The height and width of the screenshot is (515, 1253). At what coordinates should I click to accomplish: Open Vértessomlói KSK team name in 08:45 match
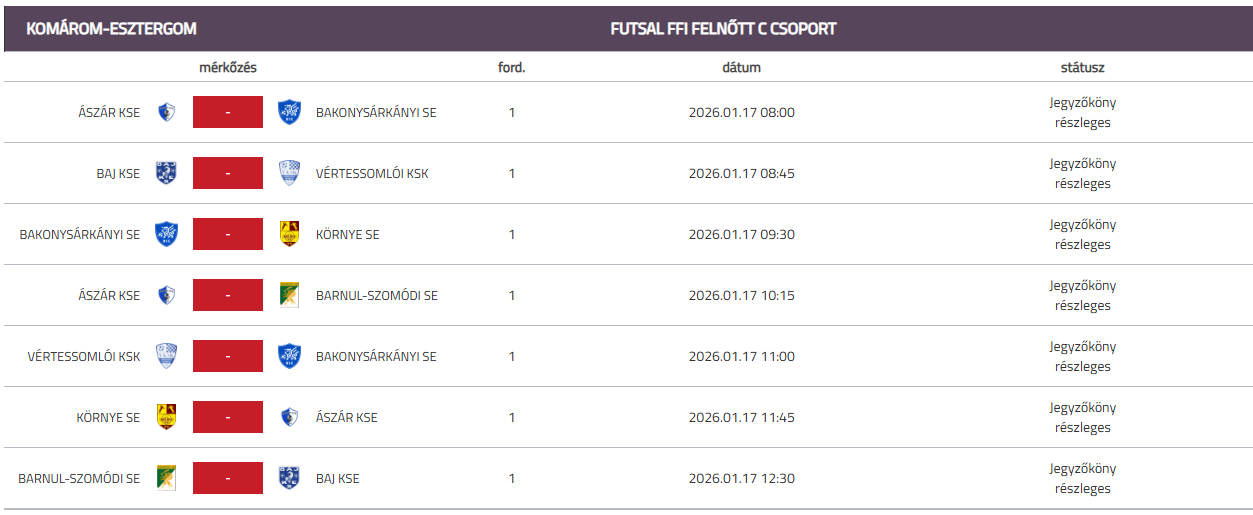point(372,173)
